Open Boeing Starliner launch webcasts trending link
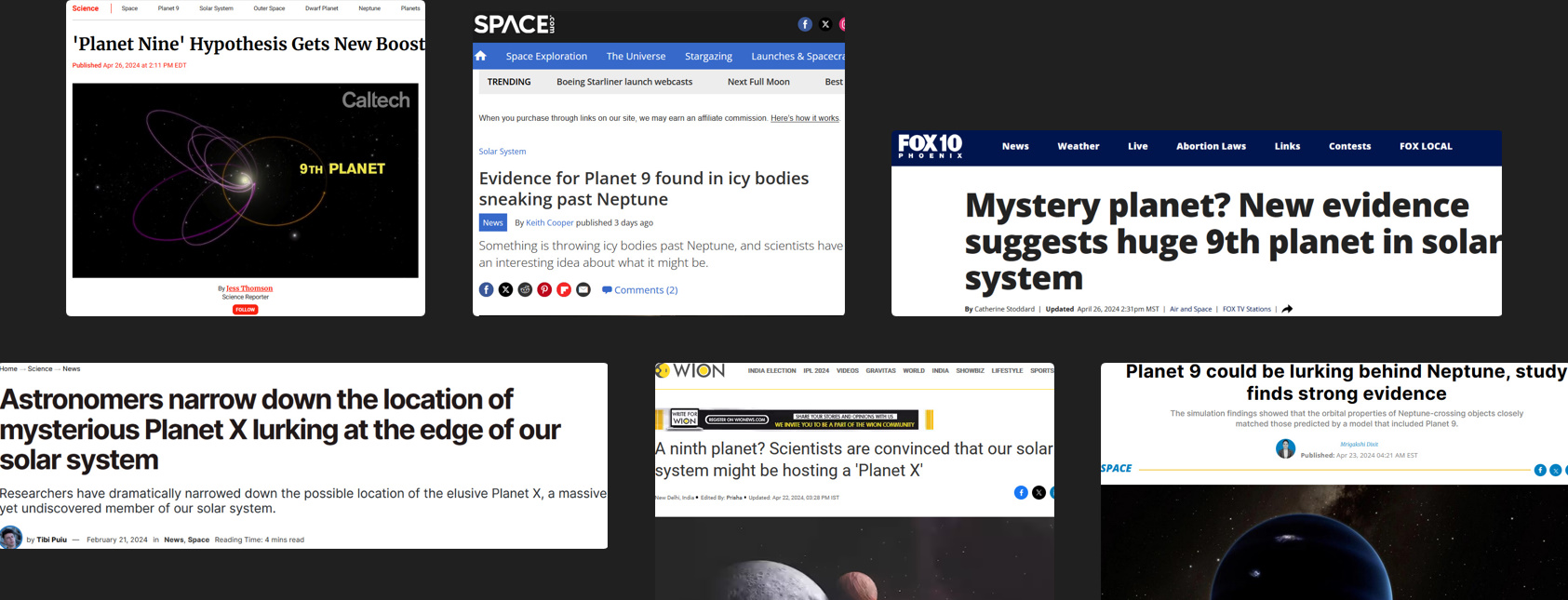The width and height of the screenshot is (1568, 600). (x=624, y=82)
